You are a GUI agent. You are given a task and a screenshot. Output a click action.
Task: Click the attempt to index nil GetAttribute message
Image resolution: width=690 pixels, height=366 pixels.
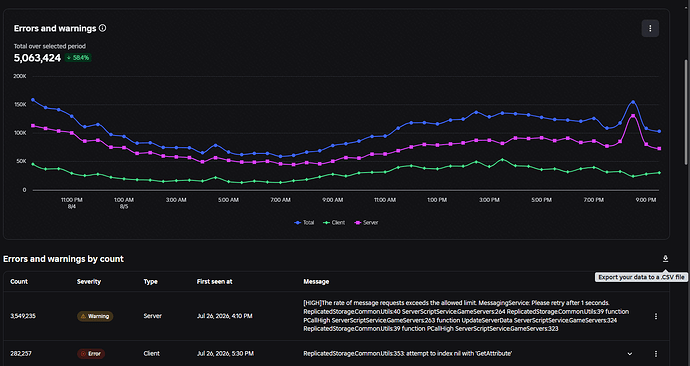pyautogui.click(x=407, y=354)
